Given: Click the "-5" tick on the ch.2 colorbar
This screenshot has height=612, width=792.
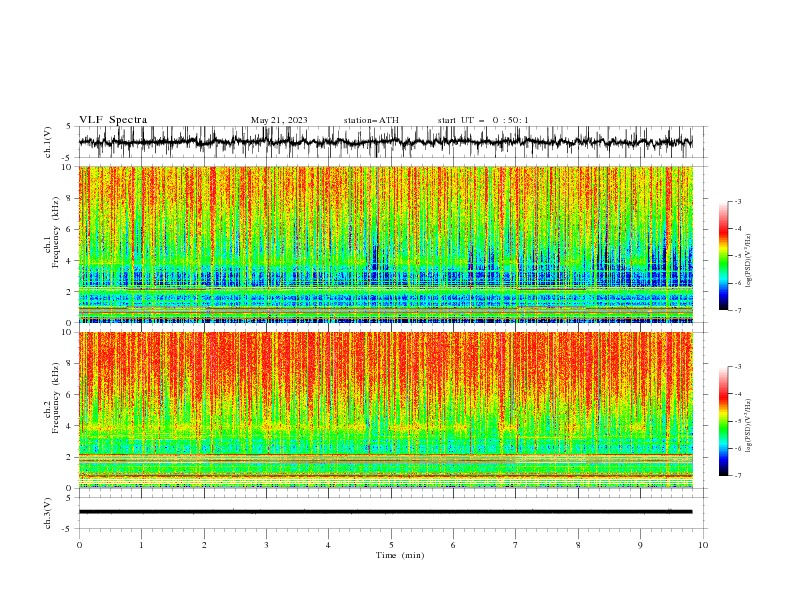Looking at the screenshot, I should 737,421.
